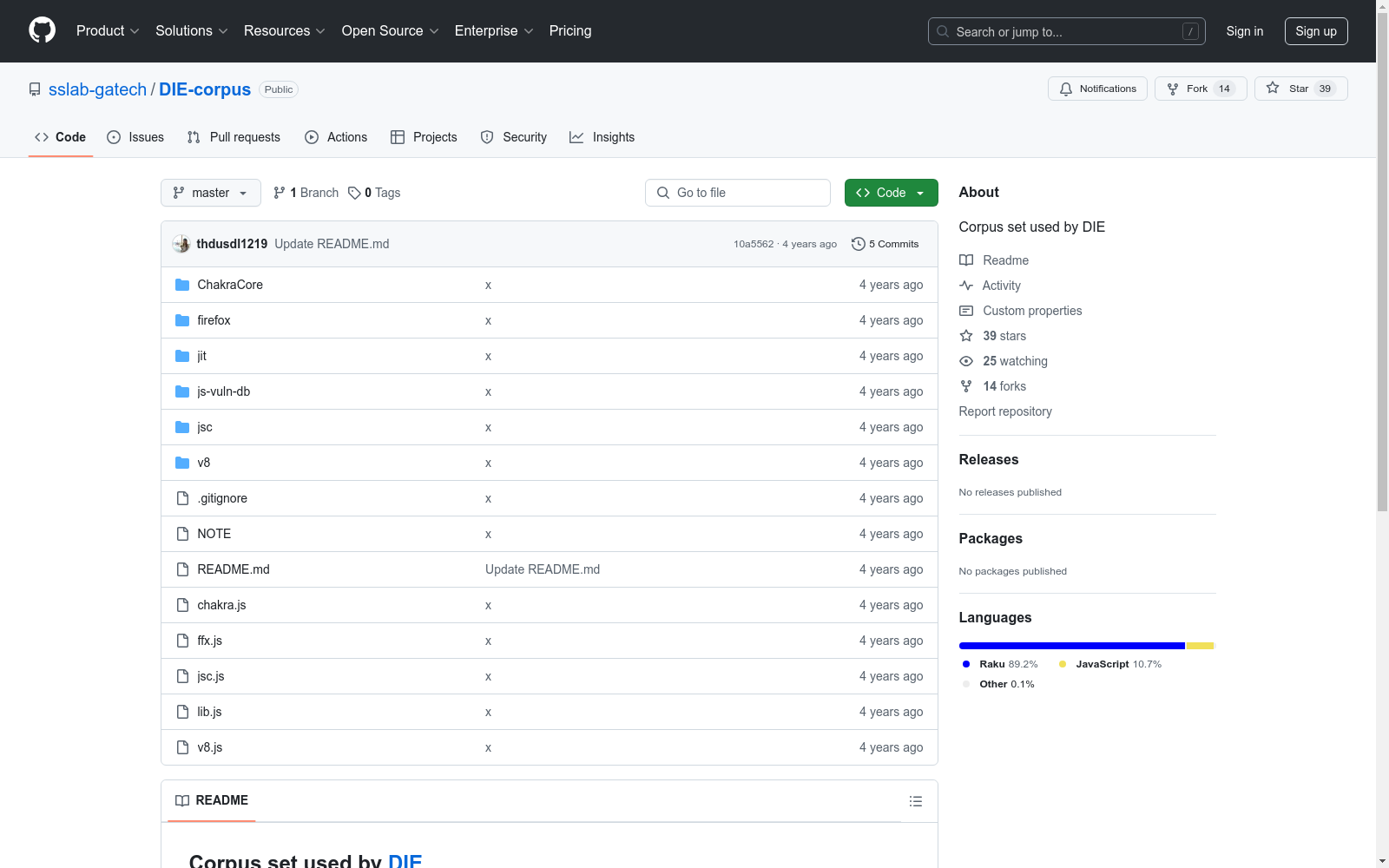This screenshot has width=1389, height=868.
Task: Switch to the Issues tab
Action: tap(135, 137)
